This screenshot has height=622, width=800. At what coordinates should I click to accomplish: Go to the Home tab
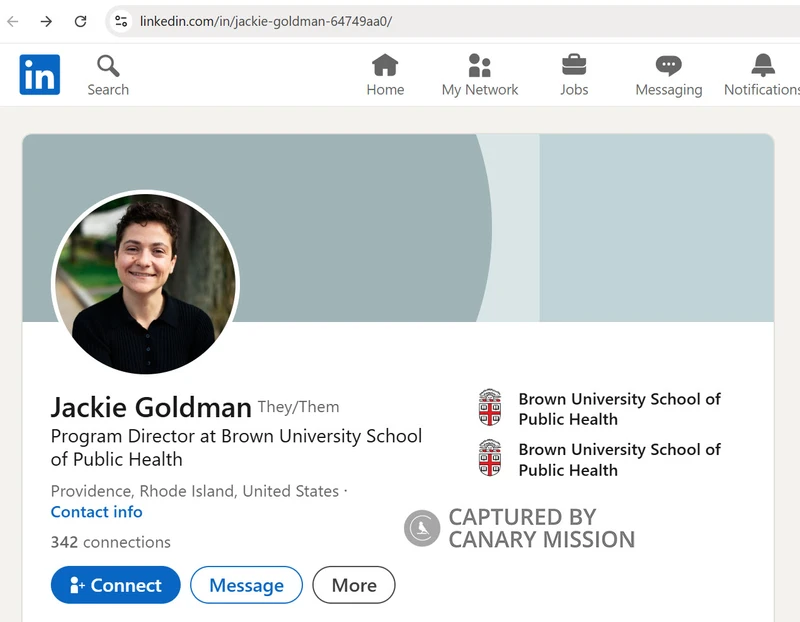pos(385,75)
